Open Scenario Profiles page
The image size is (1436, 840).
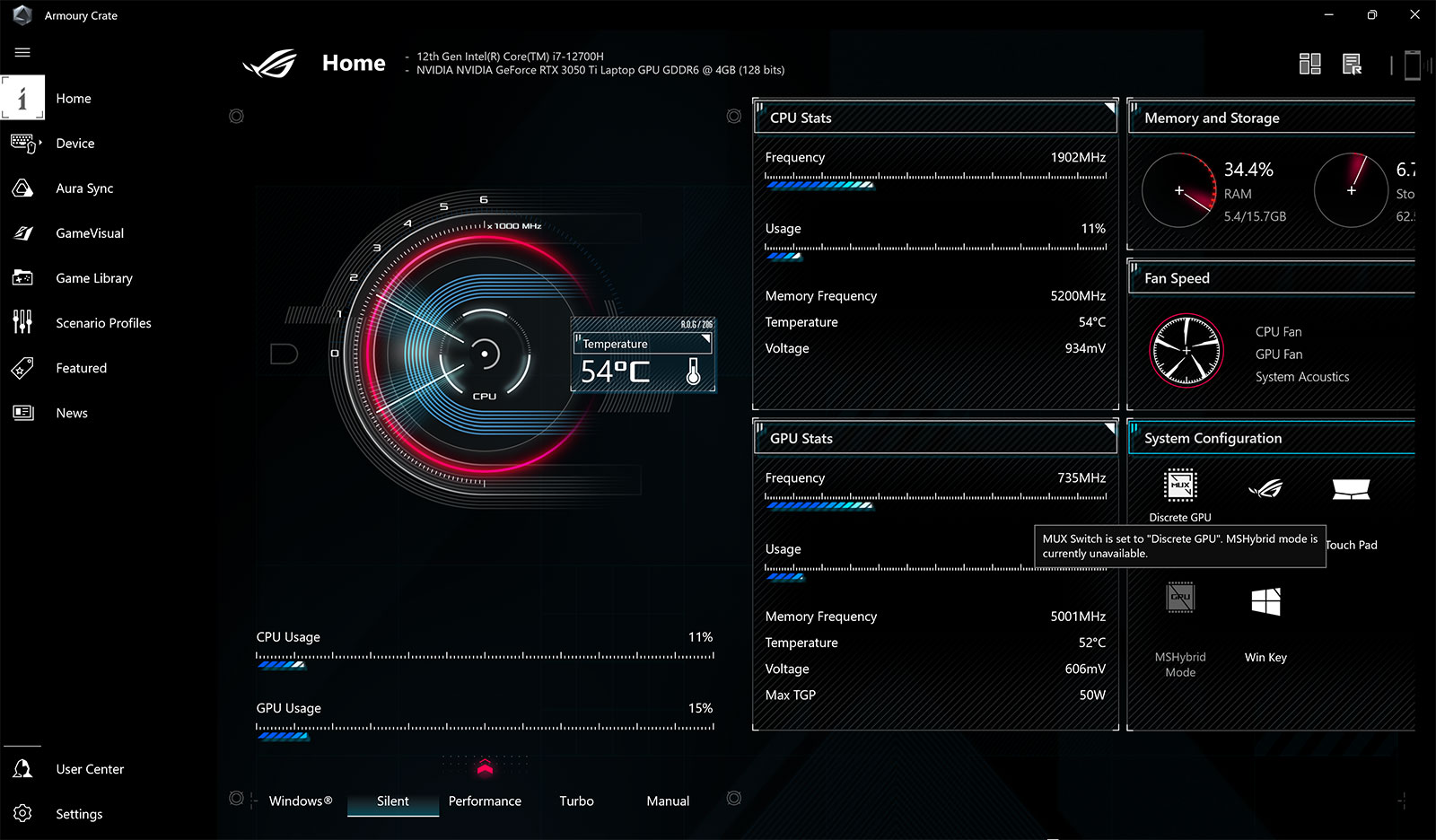[x=103, y=322]
